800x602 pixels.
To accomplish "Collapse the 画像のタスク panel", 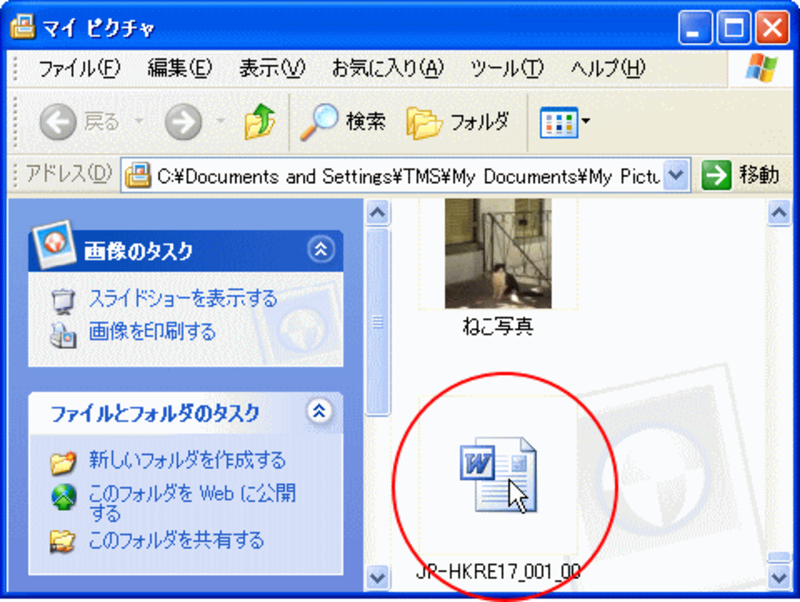I will [321, 249].
